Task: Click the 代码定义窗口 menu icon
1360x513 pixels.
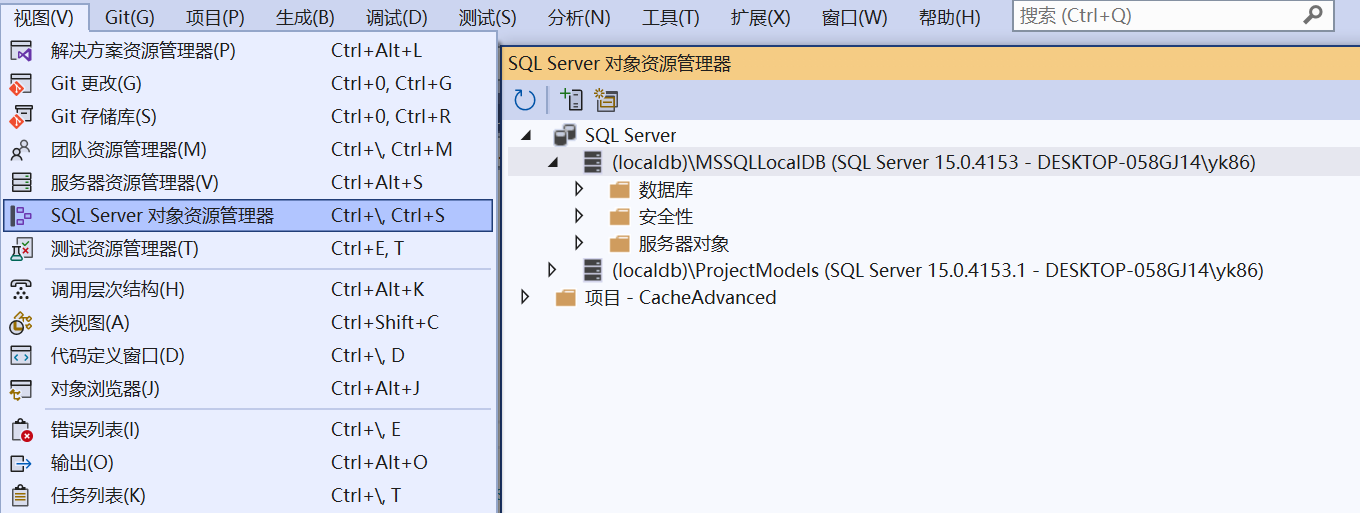Action: point(21,355)
